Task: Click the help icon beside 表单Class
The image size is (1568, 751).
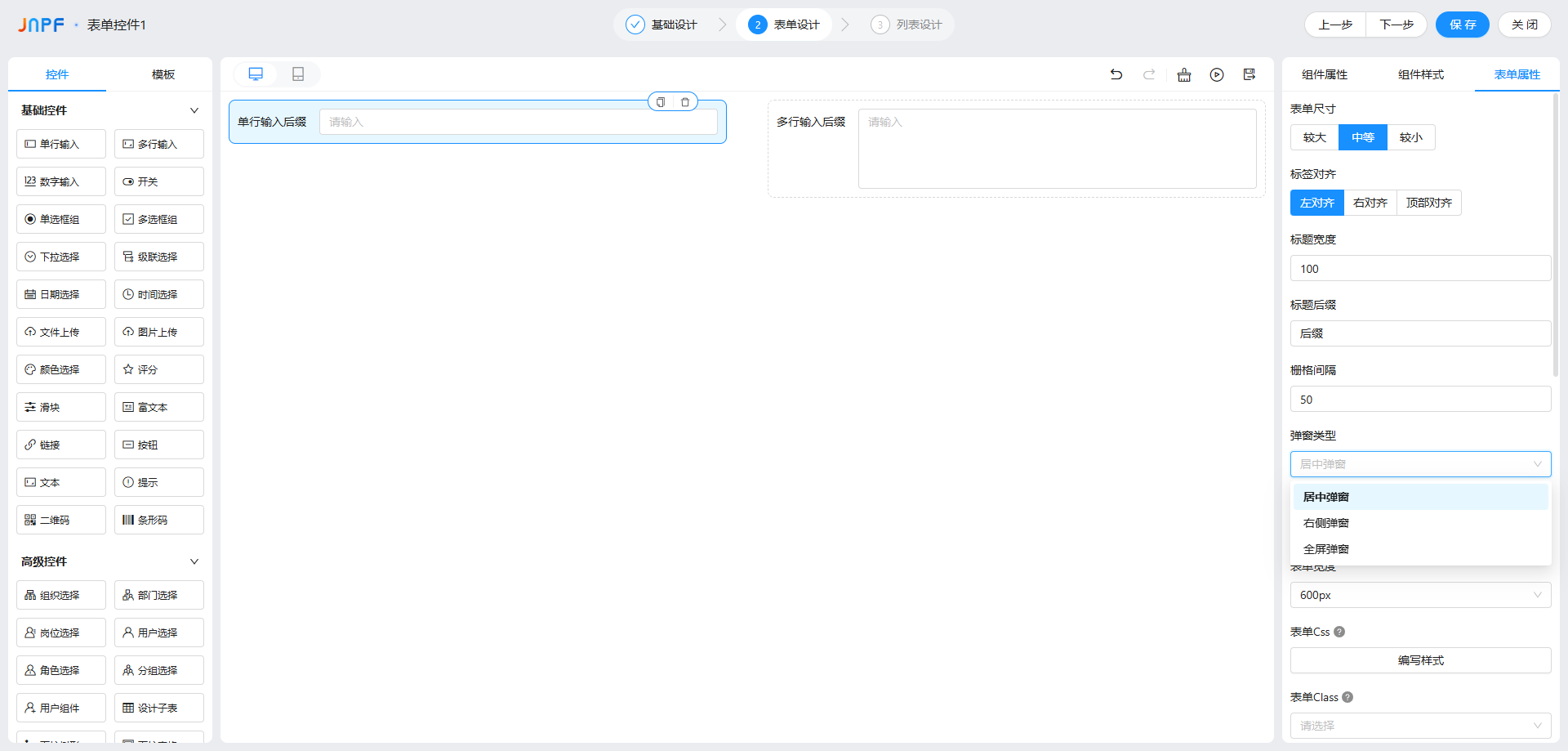Action: click(1347, 697)
